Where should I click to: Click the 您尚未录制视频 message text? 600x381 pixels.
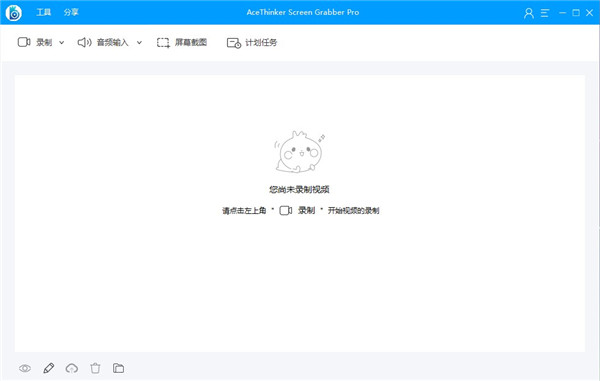click(299, 189)
